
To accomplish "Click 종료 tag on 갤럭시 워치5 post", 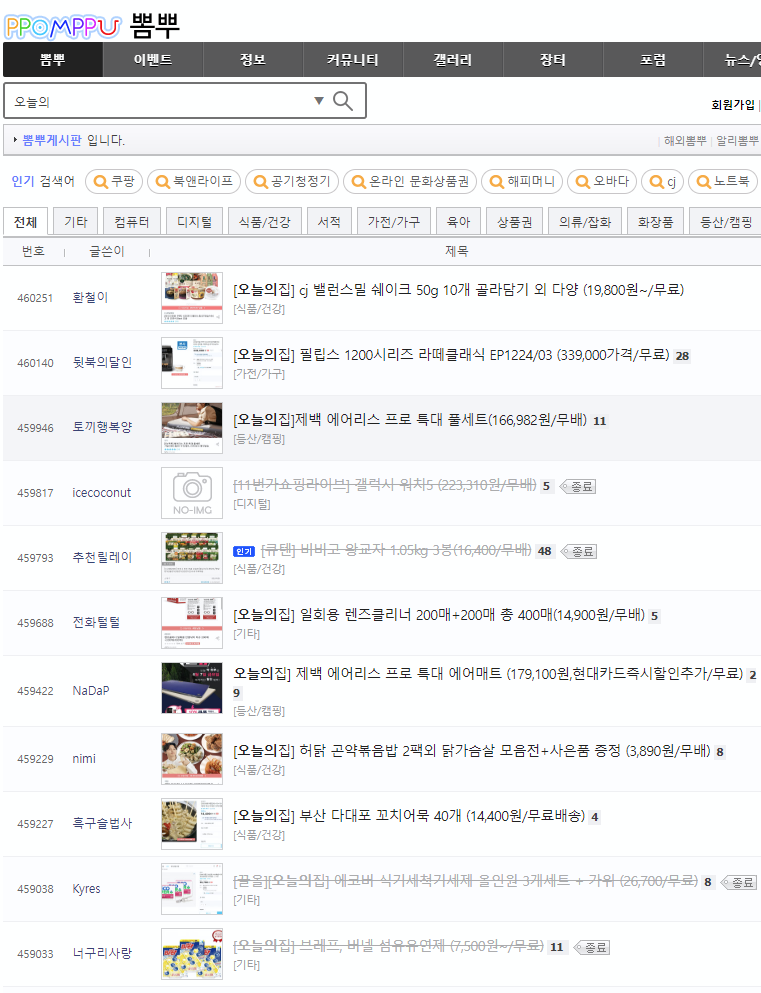I will tap(579, 486).
